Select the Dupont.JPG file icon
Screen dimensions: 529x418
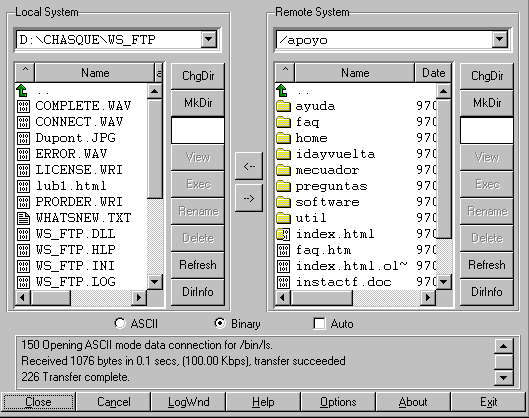click(23, 138)
